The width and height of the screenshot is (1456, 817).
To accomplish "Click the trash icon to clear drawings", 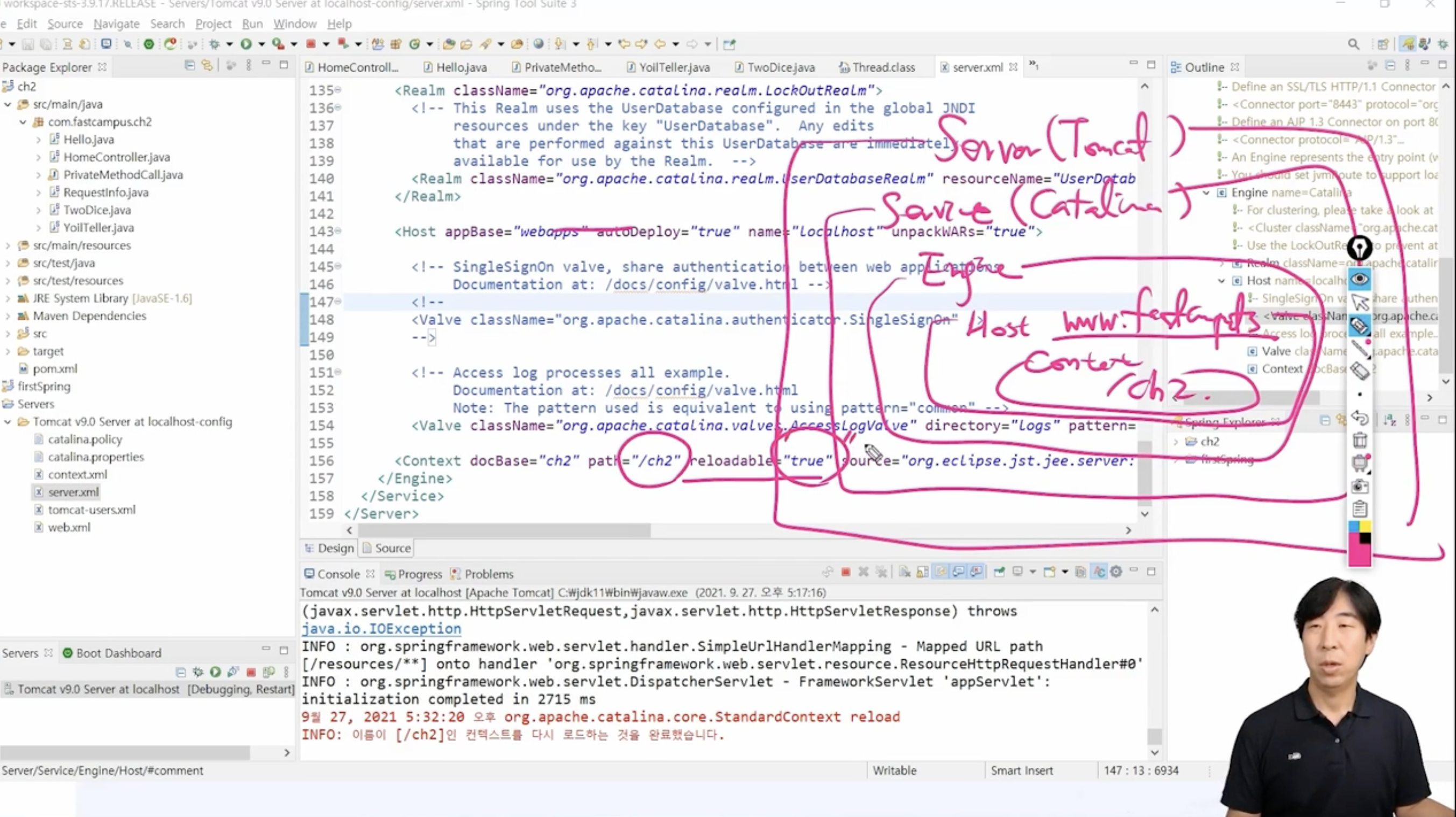I will [1359, 440].
